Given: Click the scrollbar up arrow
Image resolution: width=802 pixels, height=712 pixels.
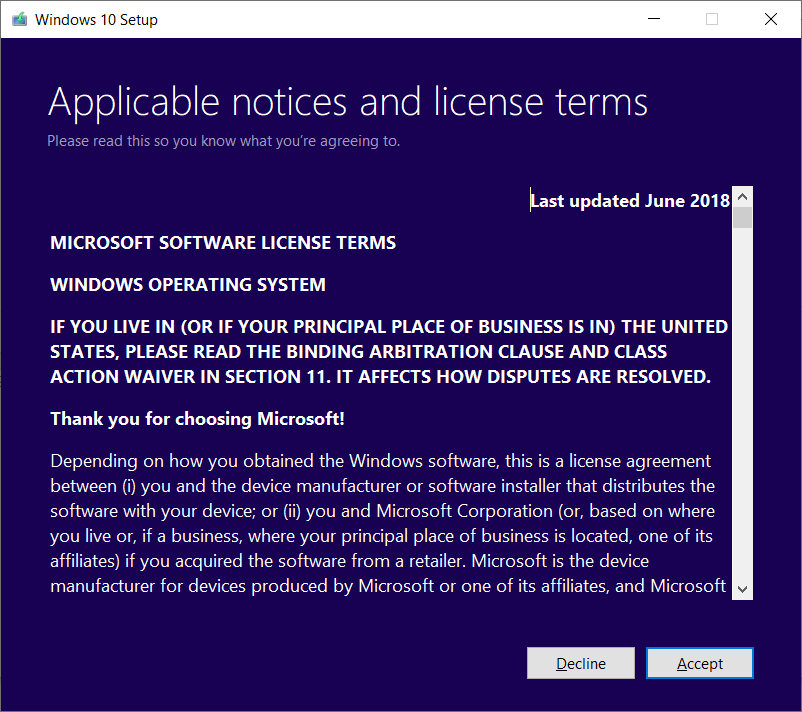Looking at the screenshot, I should pyautogui.click(x=743, y=196).
